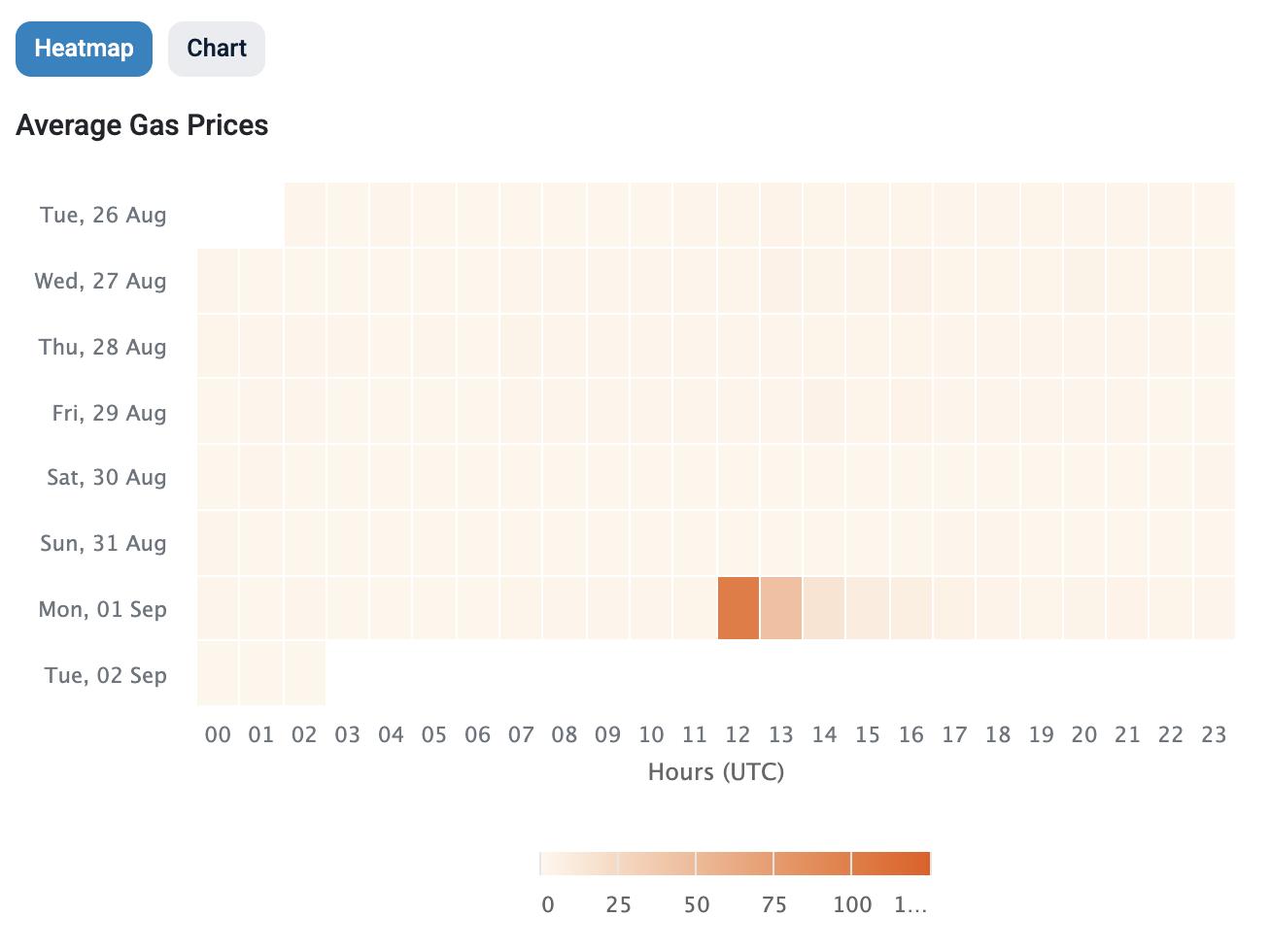Click the Mon 01 Sep hour 15 cell
This screenshot has width=1271, height=952.
pyautogui.click(x=868, y=608)
